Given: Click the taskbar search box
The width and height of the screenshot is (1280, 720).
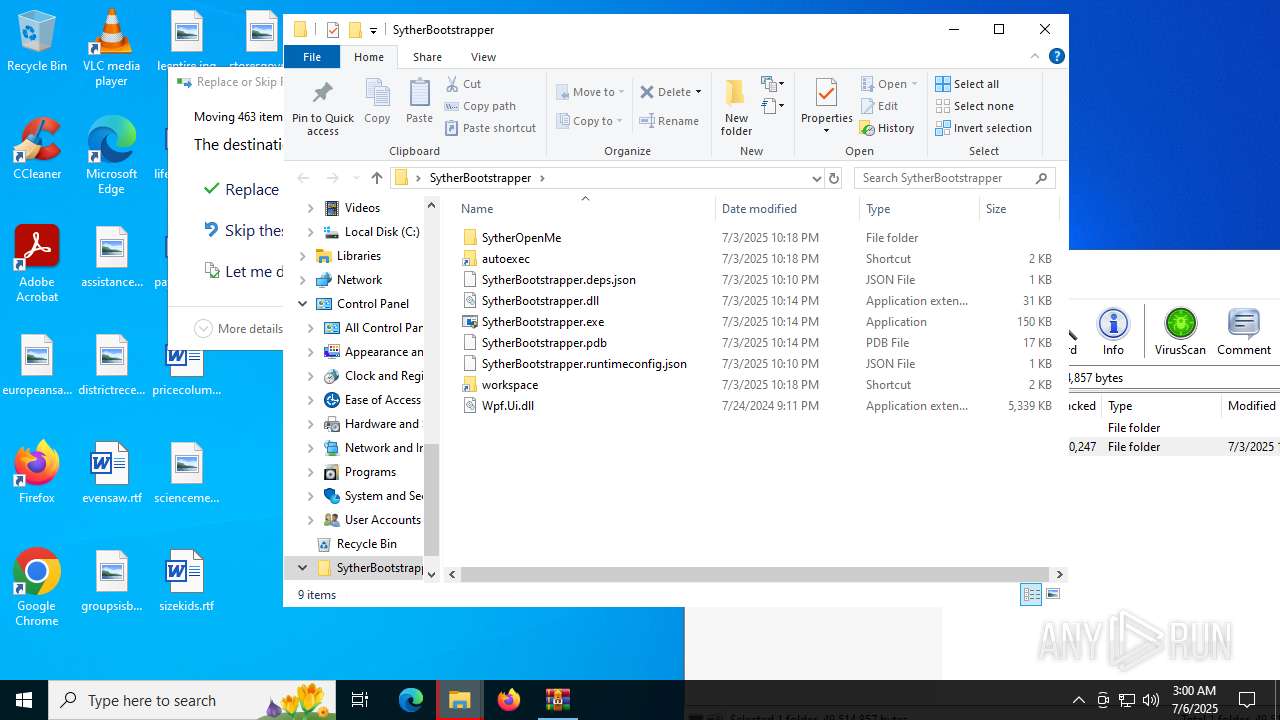Looking at the screenshot, I should (x=192, y=700).
